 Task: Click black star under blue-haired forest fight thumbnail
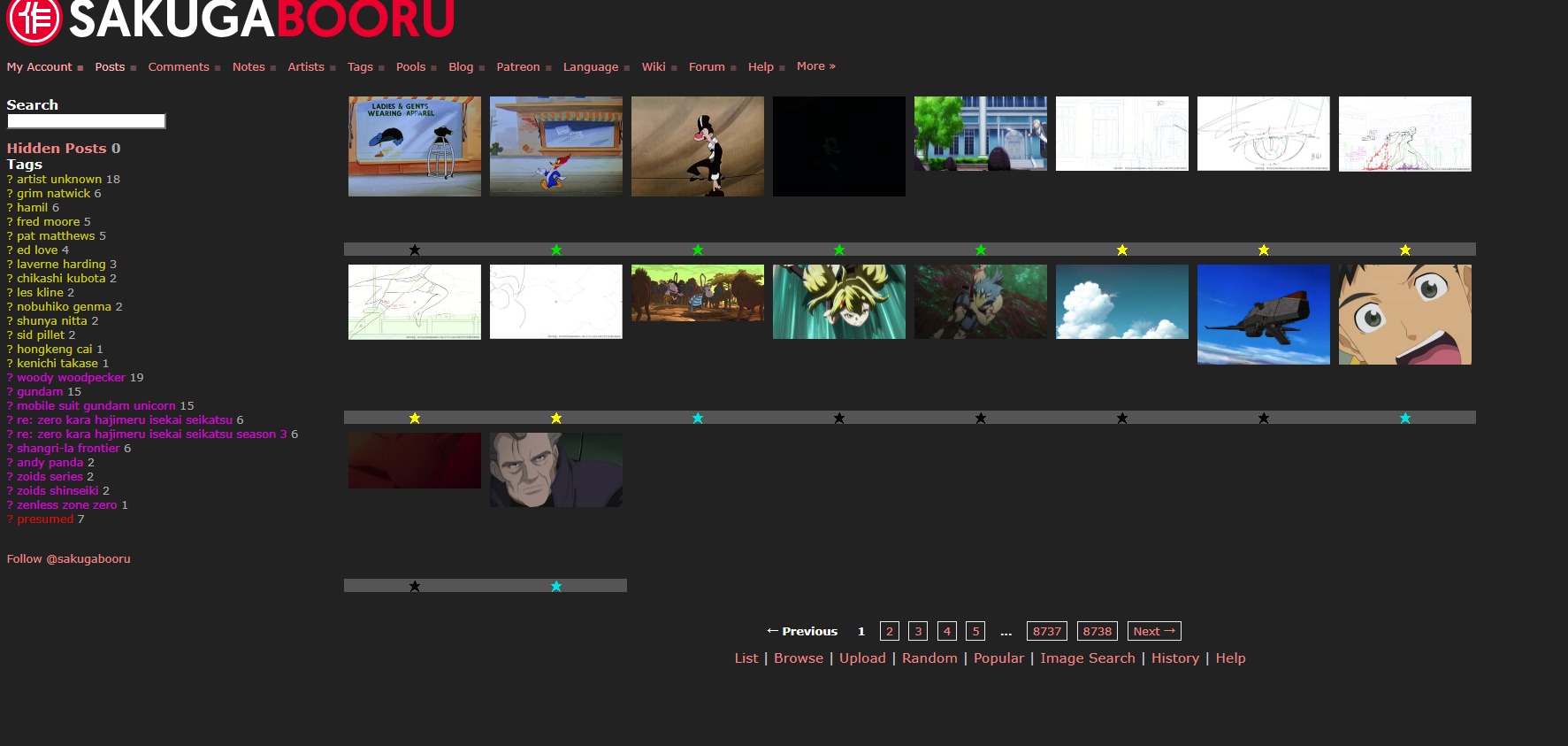pyautogui.click(x=981, y=419)
